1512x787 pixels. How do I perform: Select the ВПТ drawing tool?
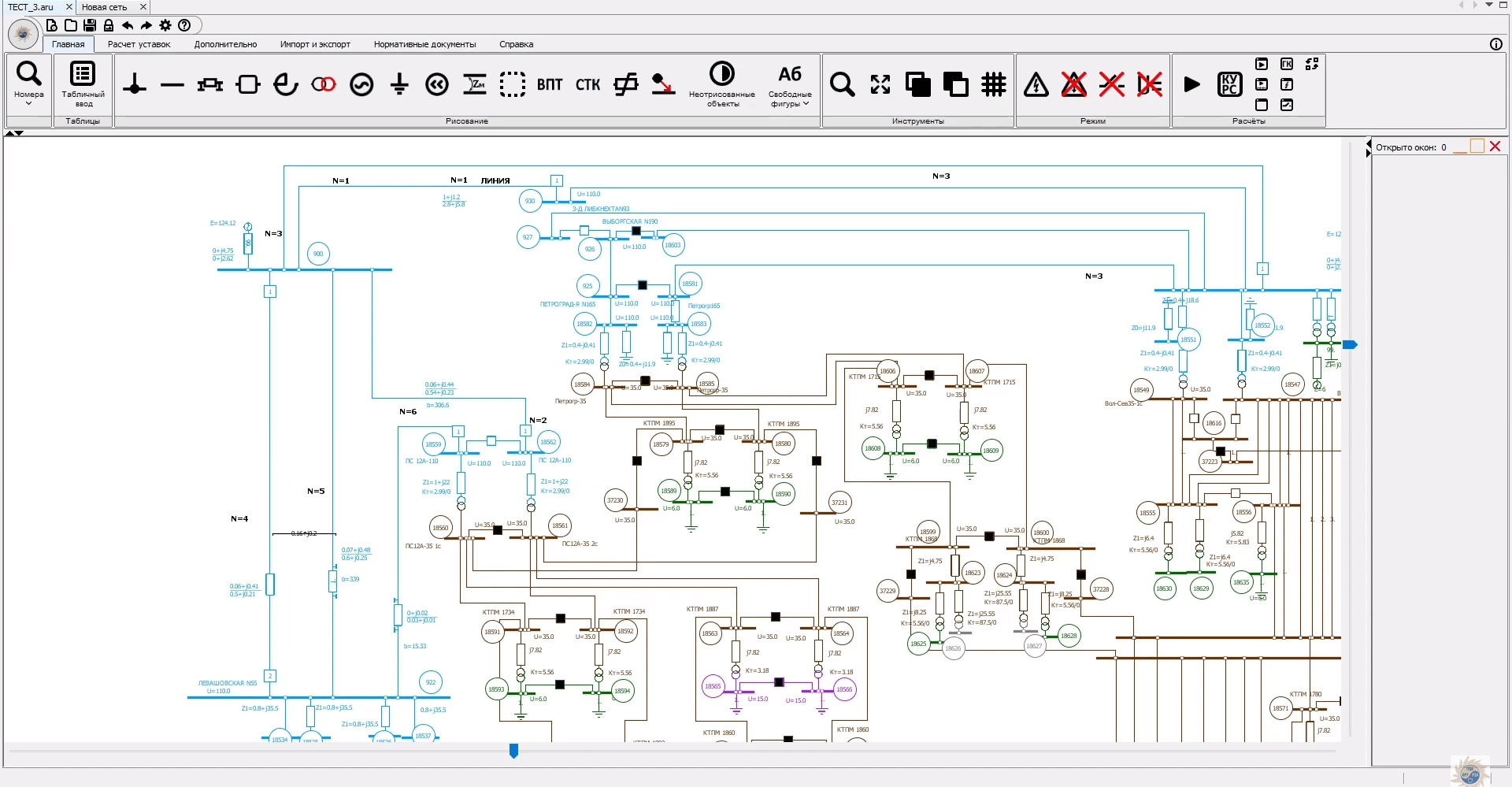coord(550,84)
